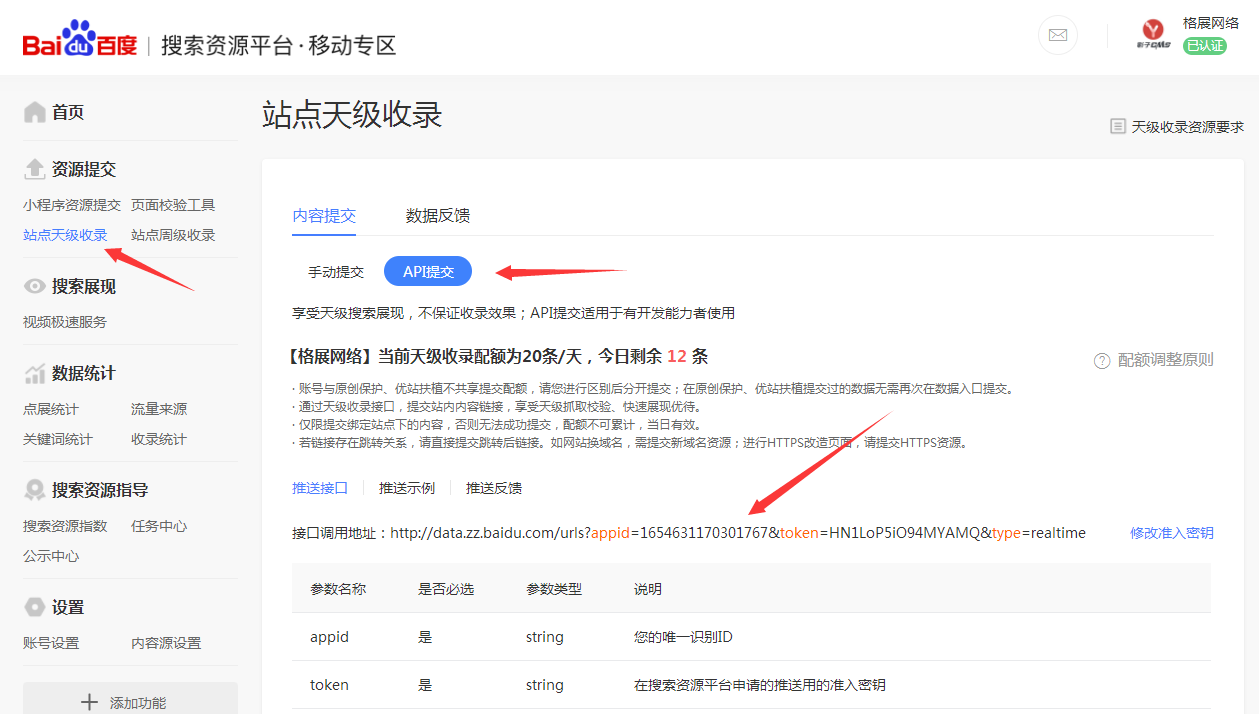Viewport: 1259px width, 714px height.
Task: Open 站点周级收录 in sidebar
Action: pyautogui.click(x=172, y=235)
